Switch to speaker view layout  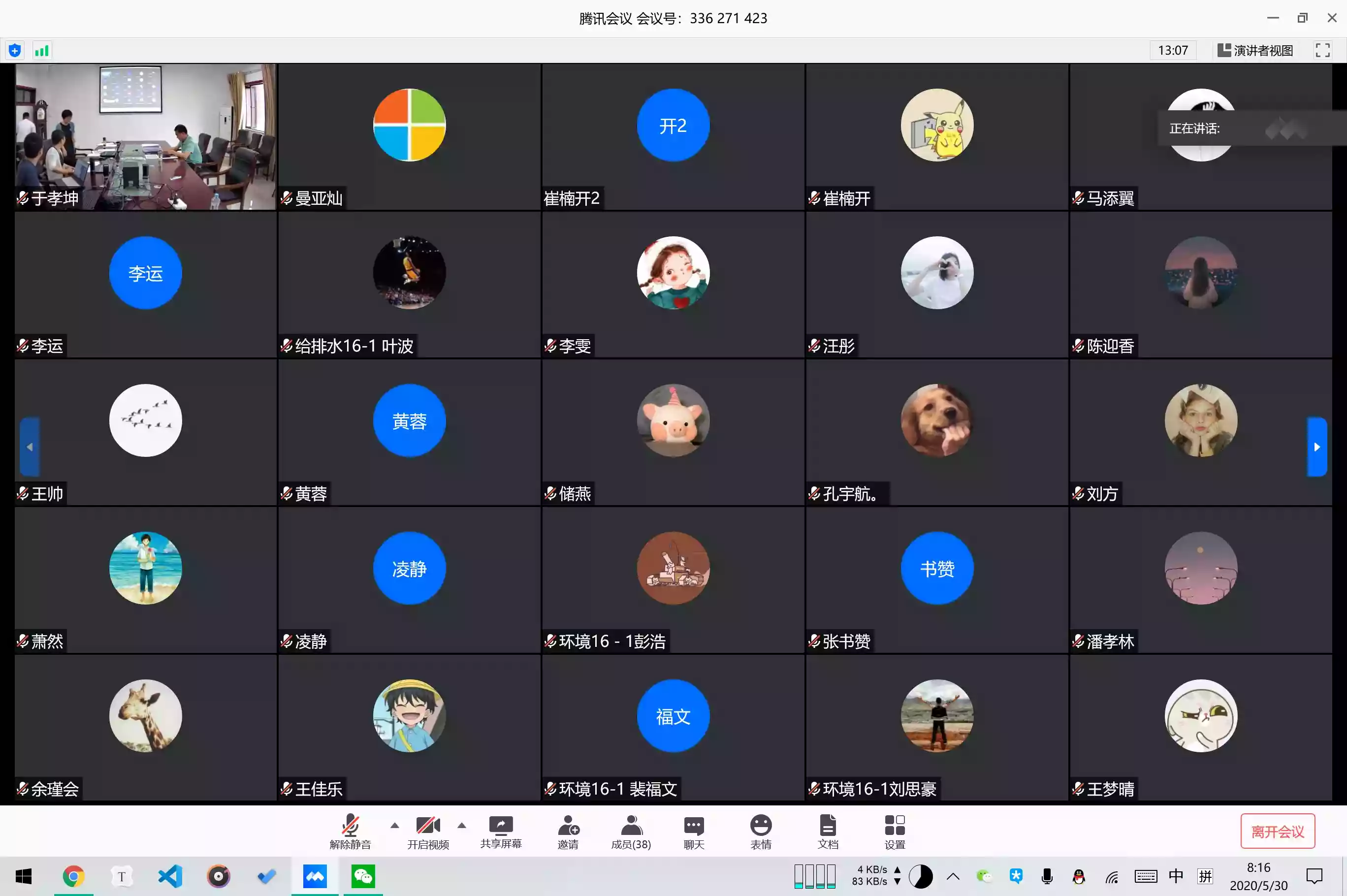(x=1255, y=50)
